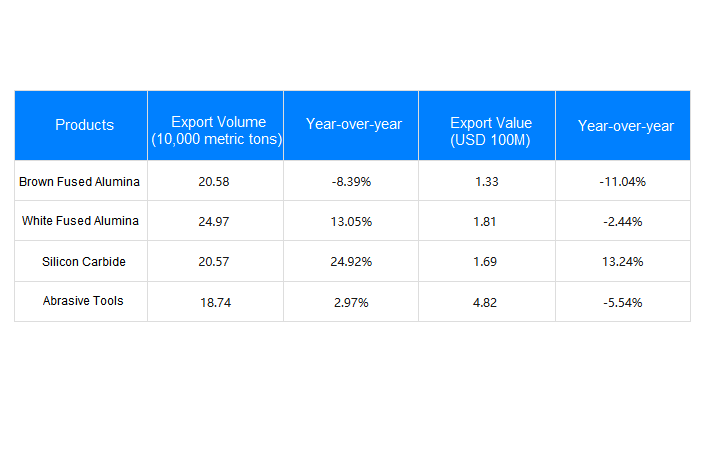Viewport: 709px width, 450px height.
Task: Click the 18.74 Abrasive Tools volume
Action: pyautogui.click(x=216, y=302)
